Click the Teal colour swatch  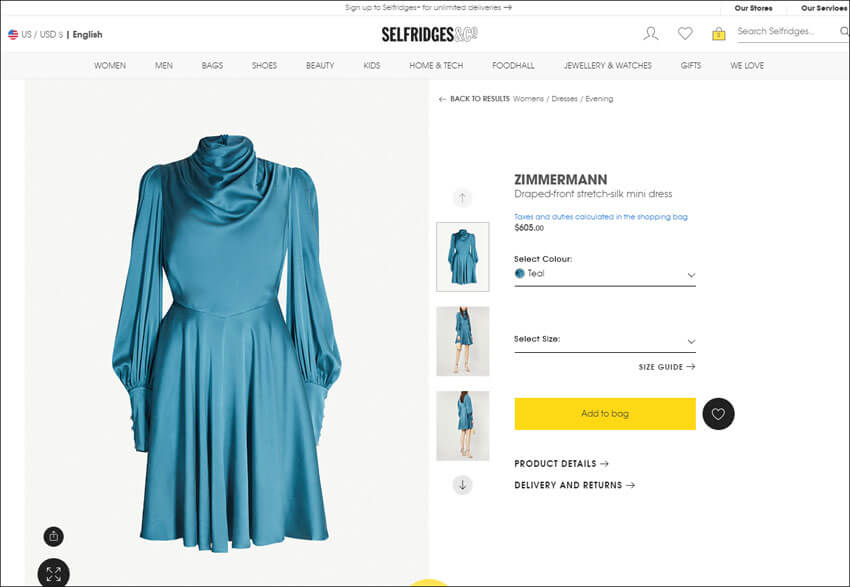pyautogui.click(x=520, y=274)
